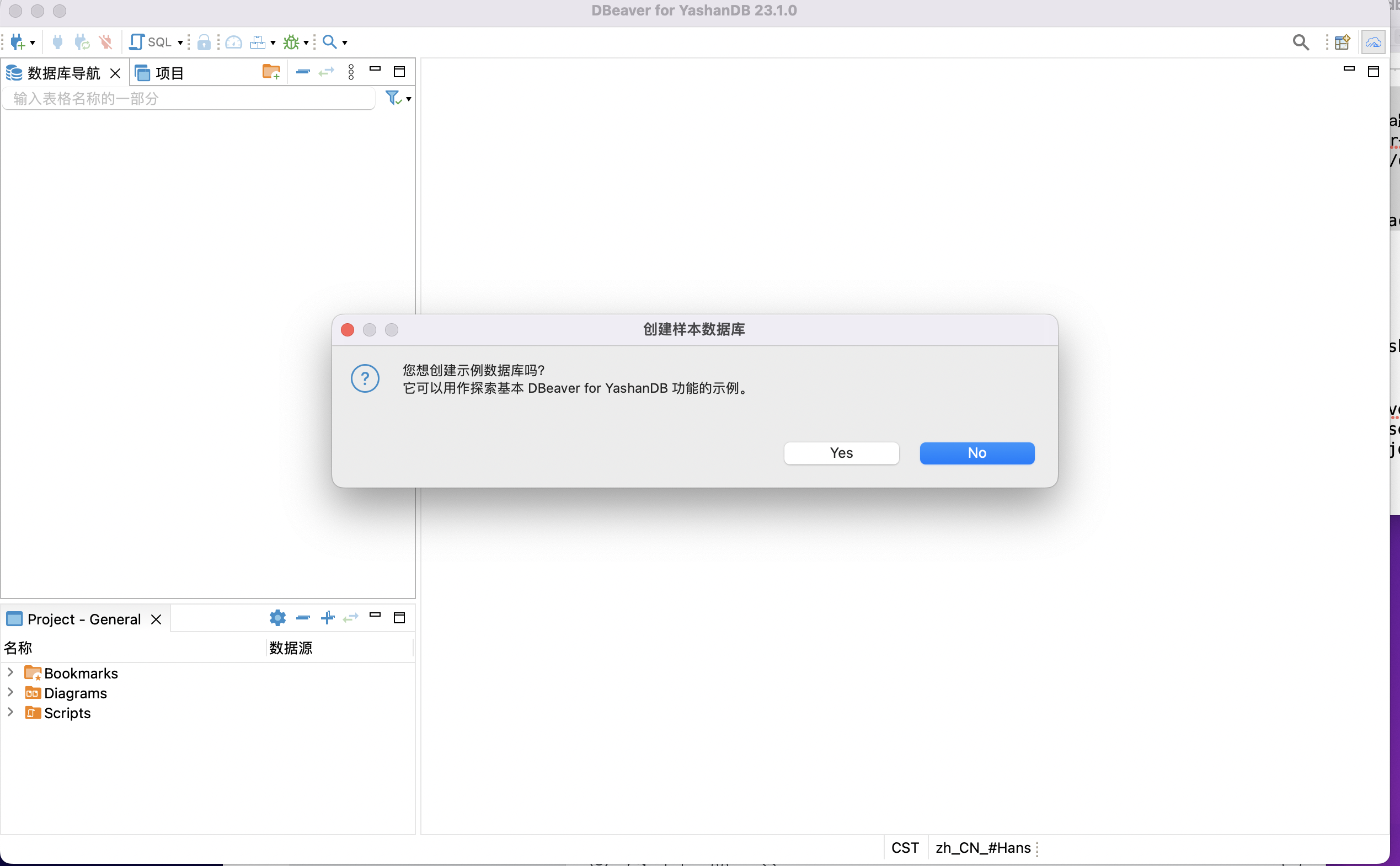Image resolution: width=1400 pixels, height=866 pixels.
Task: Close the 创建样本数据库 dialog
Action: tap(347, 330)
